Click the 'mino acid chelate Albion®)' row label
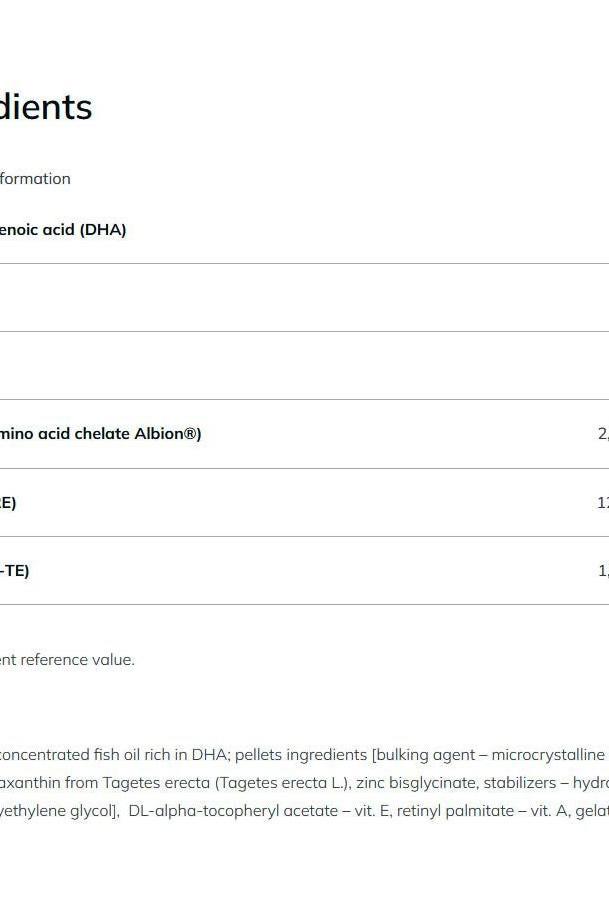 coord(100,434)
